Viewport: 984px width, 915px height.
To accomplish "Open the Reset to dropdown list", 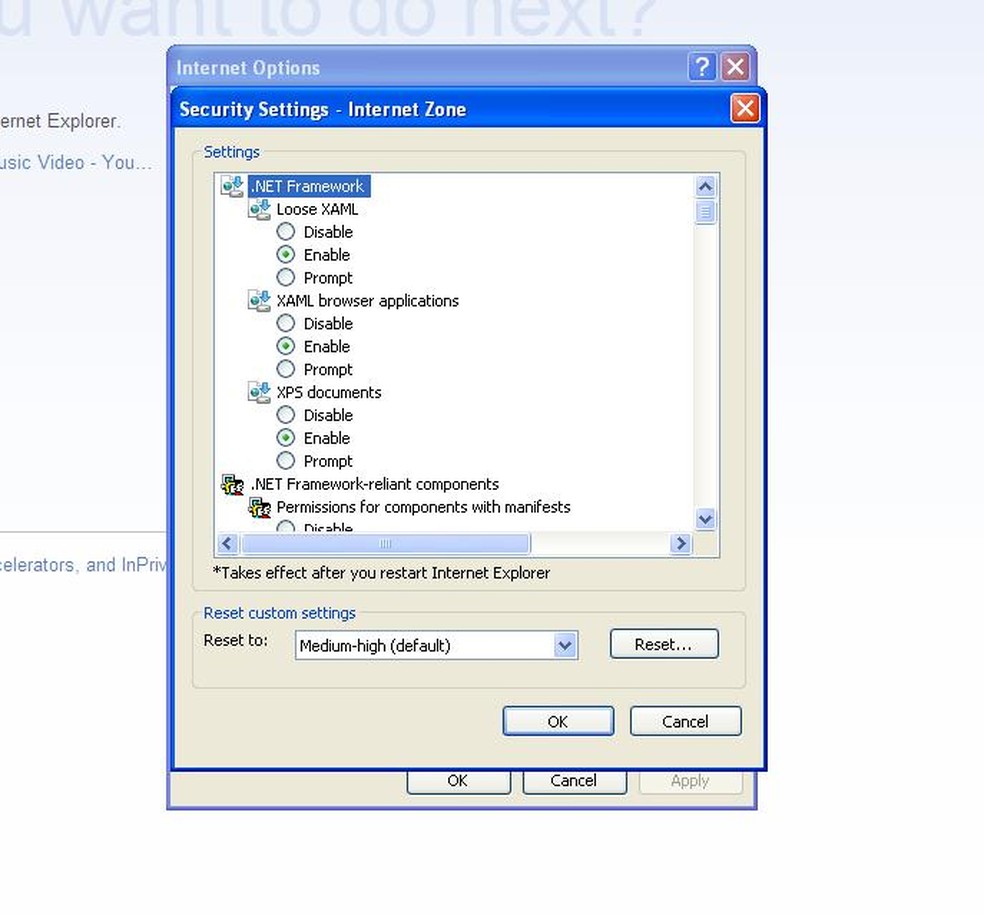I will pos(565,645).
